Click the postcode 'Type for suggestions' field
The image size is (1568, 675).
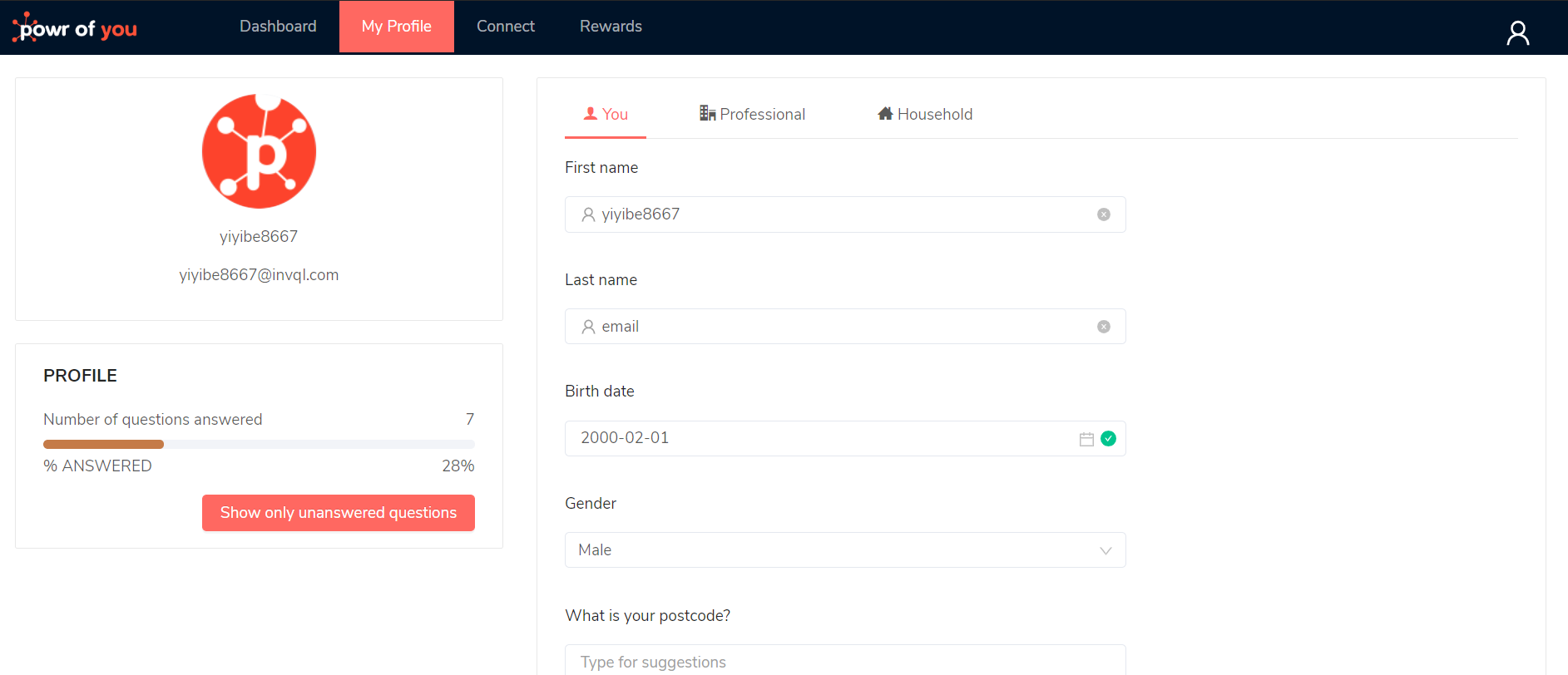click(x=845, y=662)
